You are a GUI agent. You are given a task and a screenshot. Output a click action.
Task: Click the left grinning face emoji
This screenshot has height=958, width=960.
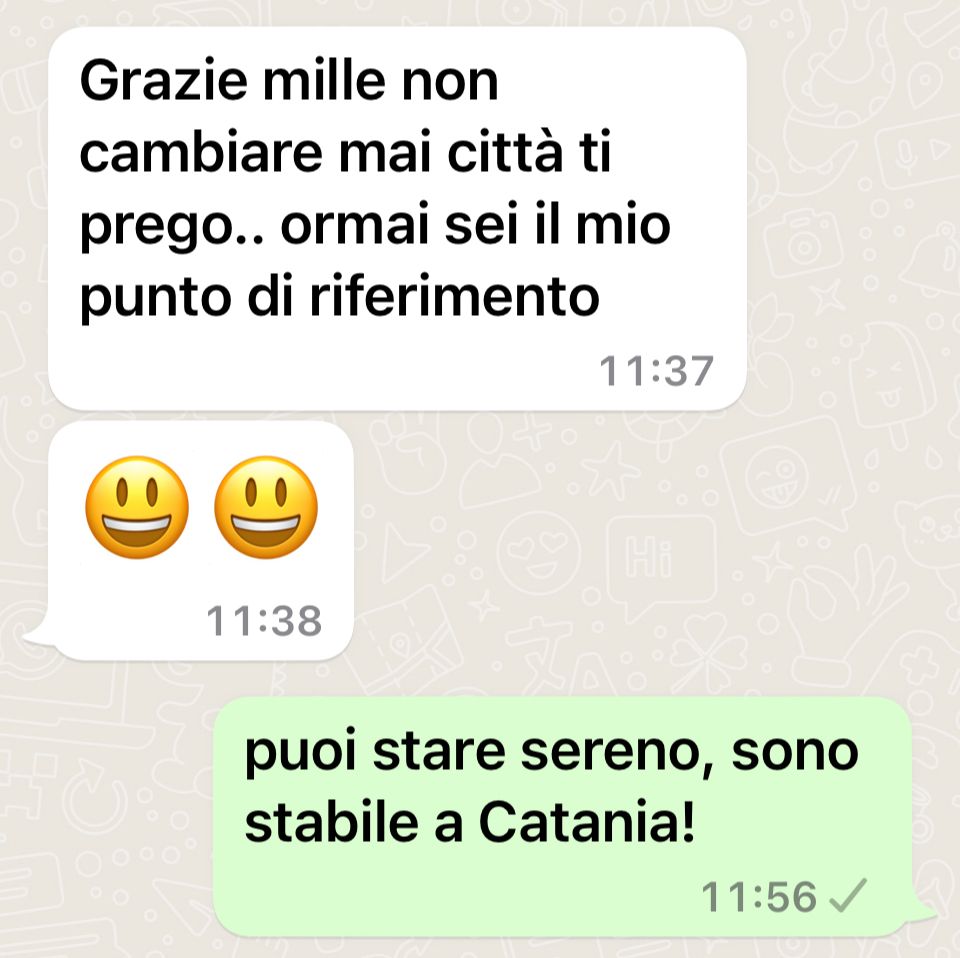[x=137, y=507]
